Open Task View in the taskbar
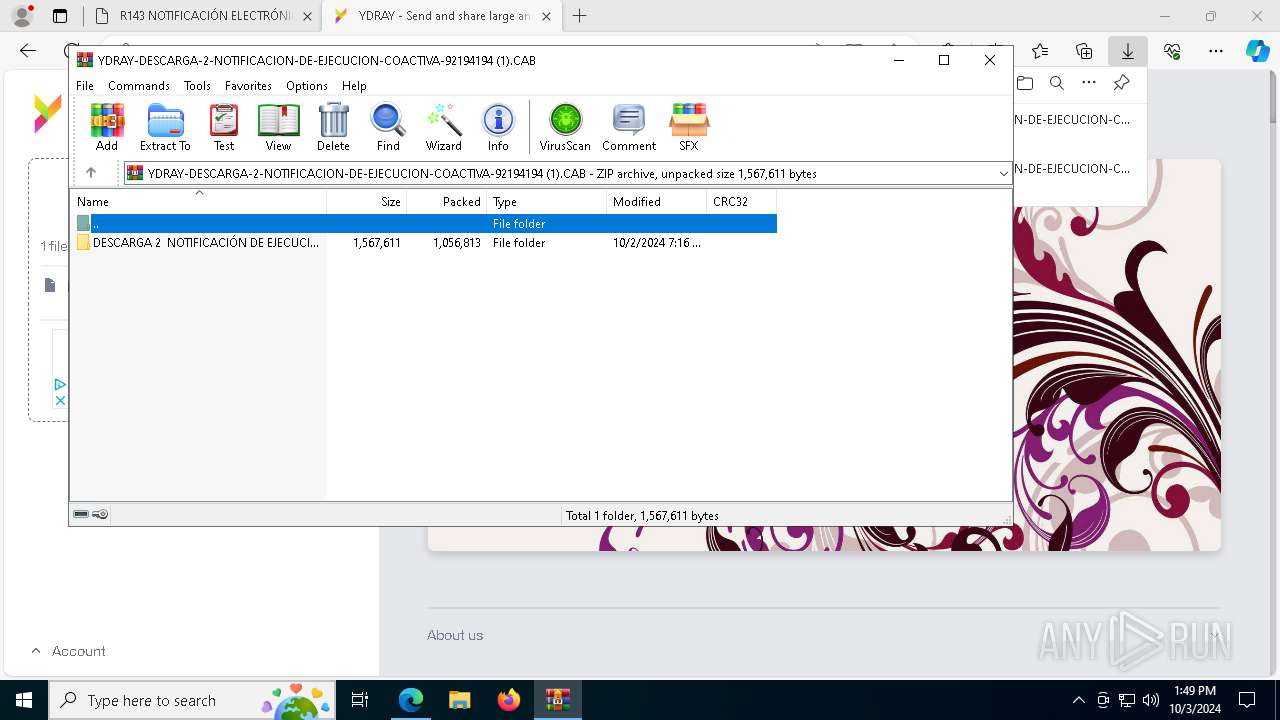The image size is (1280, 720). click(x=361, y=700)
